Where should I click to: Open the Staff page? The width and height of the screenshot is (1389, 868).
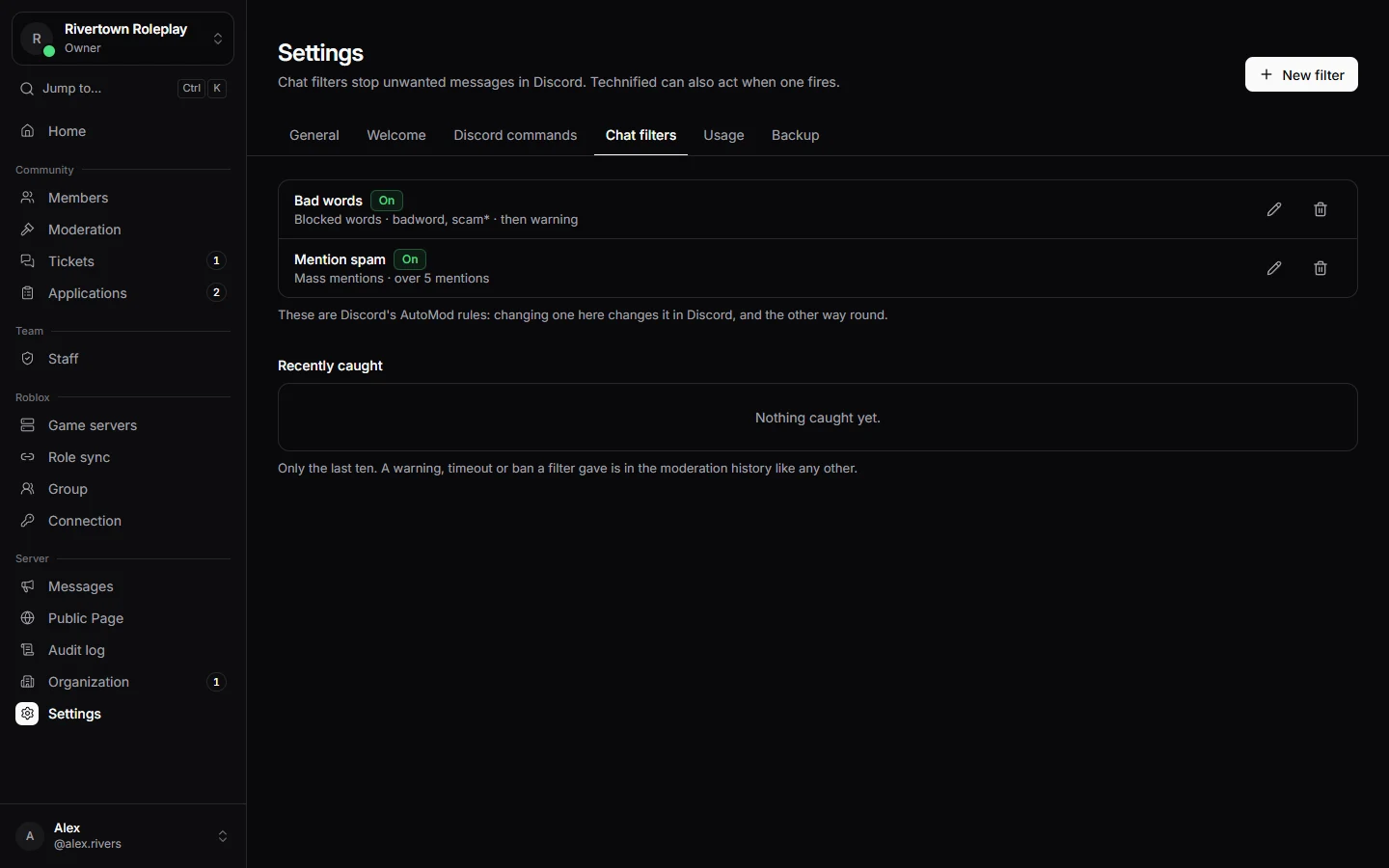[x=123, y=359]
